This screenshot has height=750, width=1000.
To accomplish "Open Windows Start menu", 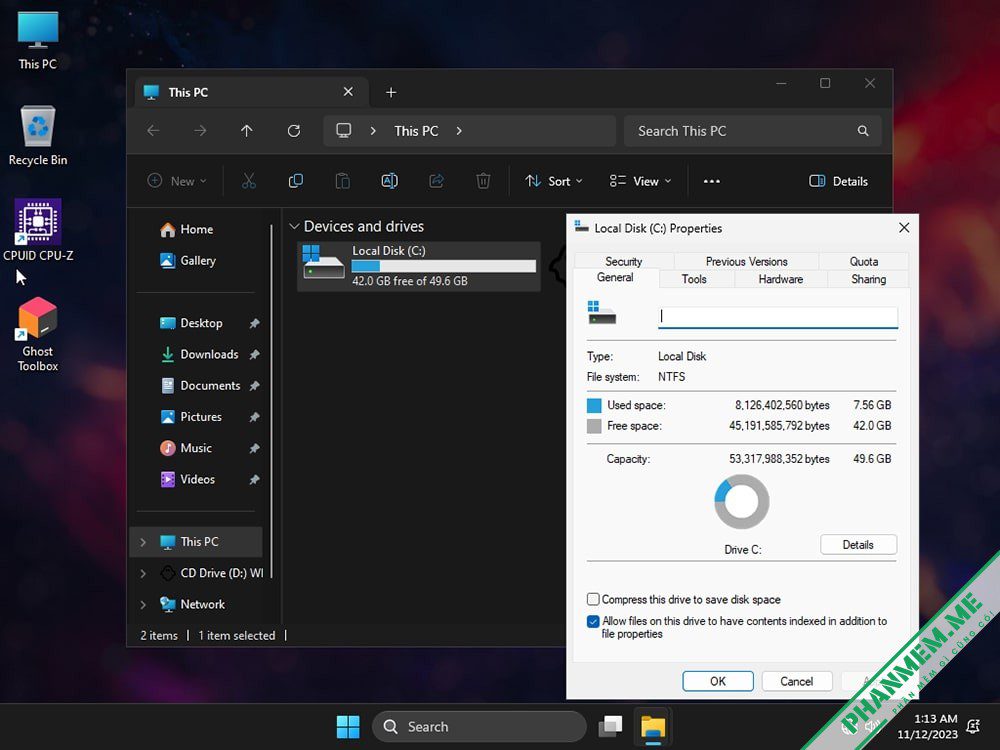I will (348, 726).
